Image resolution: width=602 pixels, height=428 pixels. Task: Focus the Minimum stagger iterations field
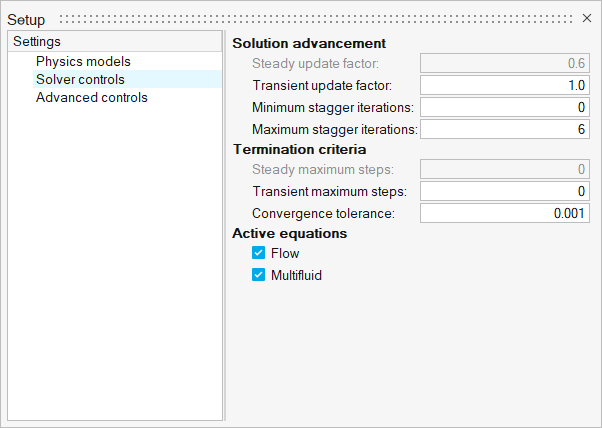pos(505,107)
